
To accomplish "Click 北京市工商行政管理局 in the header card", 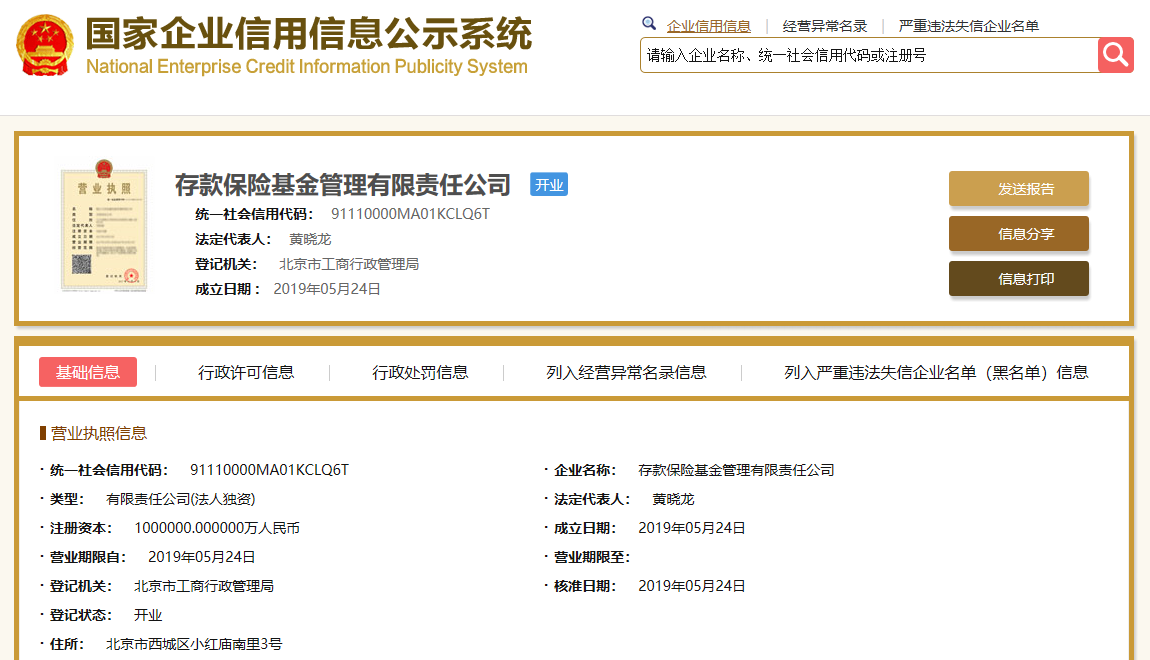I will (x=348, y=264).
